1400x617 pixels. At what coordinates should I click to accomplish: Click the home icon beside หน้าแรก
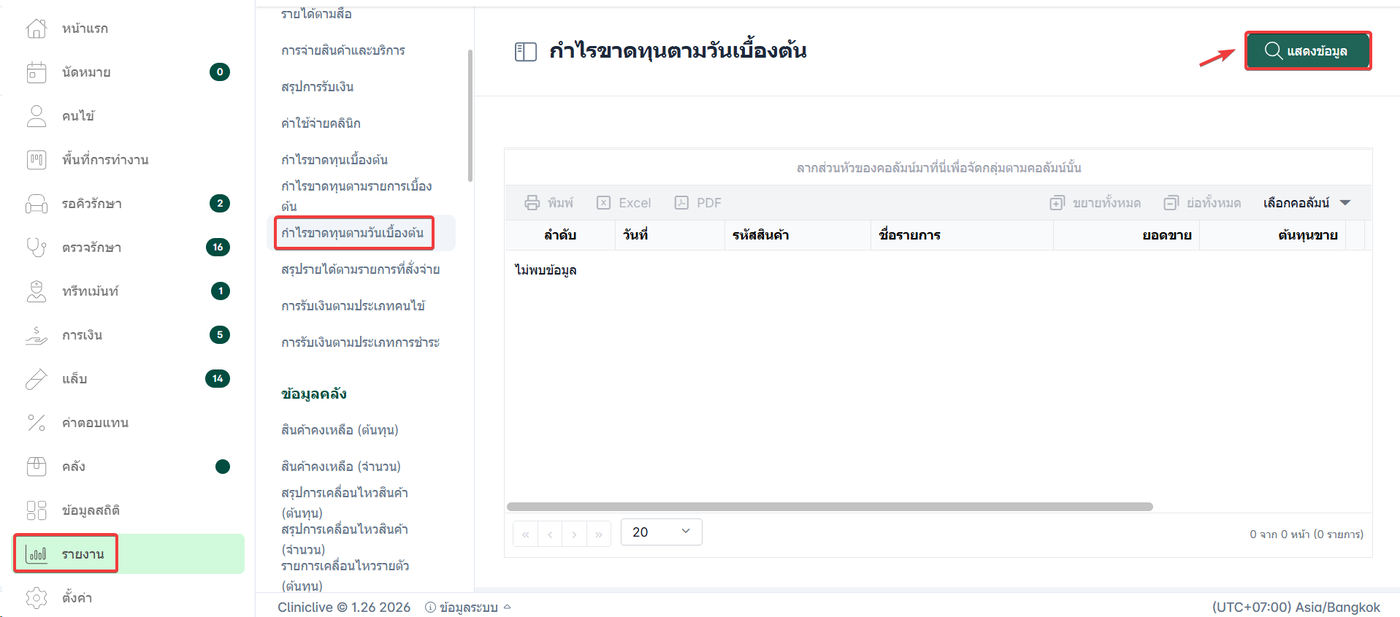[x=37, y=28]
